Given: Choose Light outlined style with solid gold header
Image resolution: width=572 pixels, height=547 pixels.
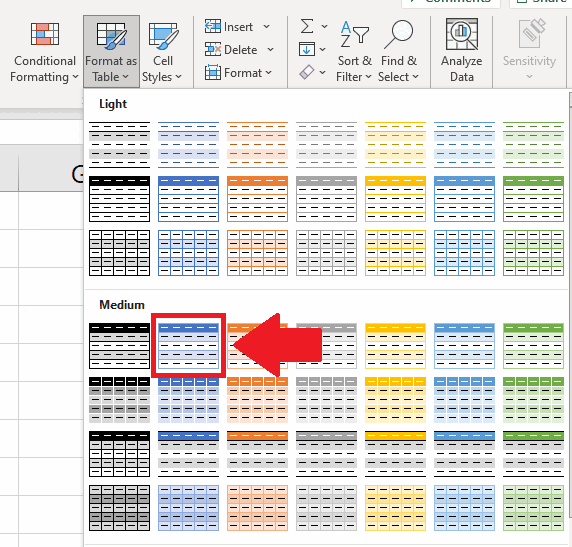Looking at the screenshot, I should [395, 199].
